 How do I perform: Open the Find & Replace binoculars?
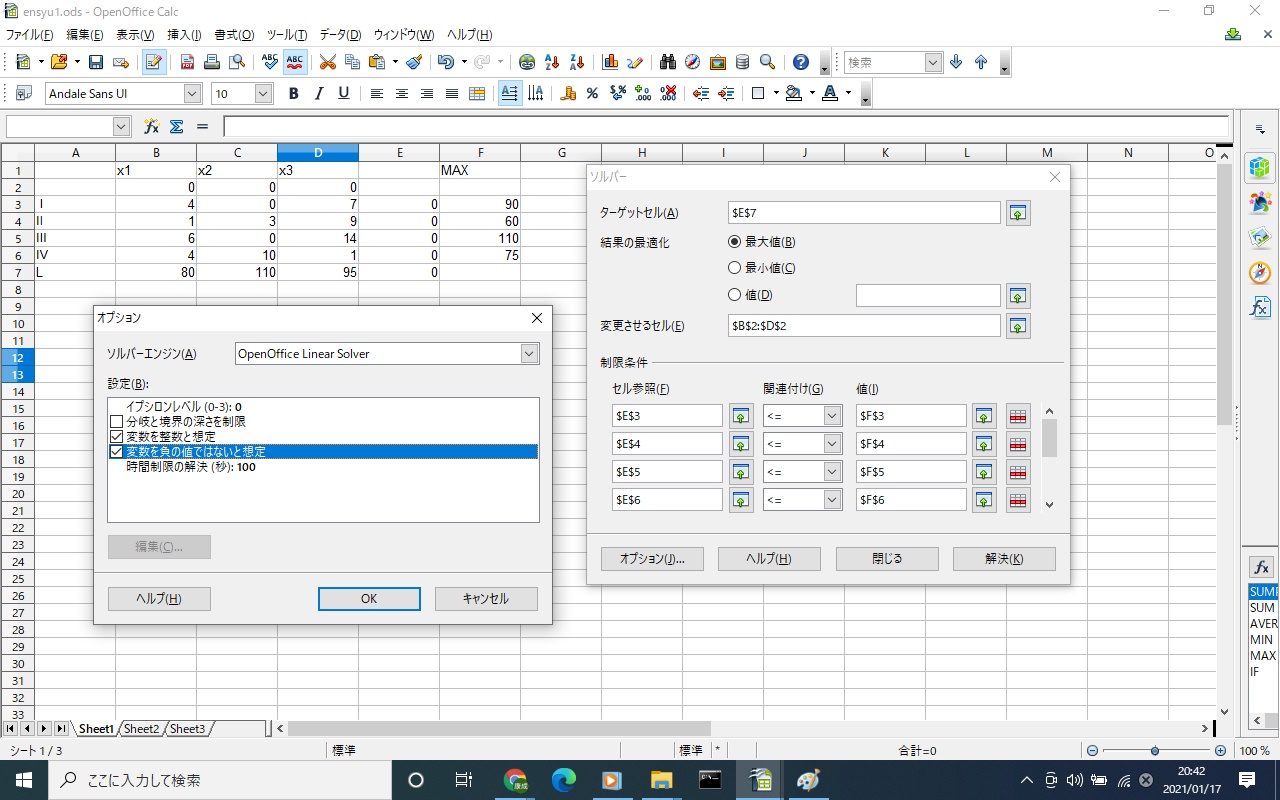point(668,62)
